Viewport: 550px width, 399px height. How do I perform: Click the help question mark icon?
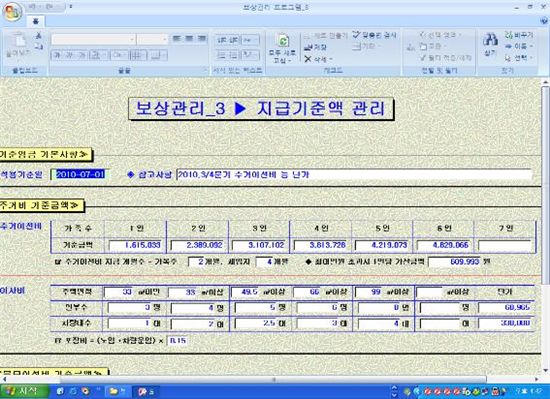click(x=544, y=21)
